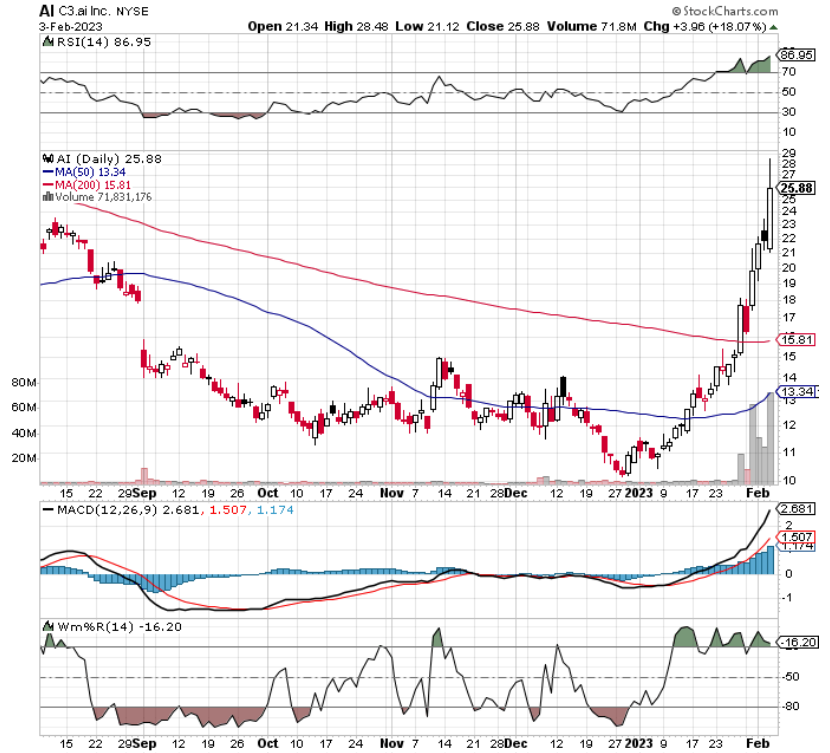Screen dimensions: 830x753
Task: Click the 86.95 RSI value tag
Action: tap(797, 55)
